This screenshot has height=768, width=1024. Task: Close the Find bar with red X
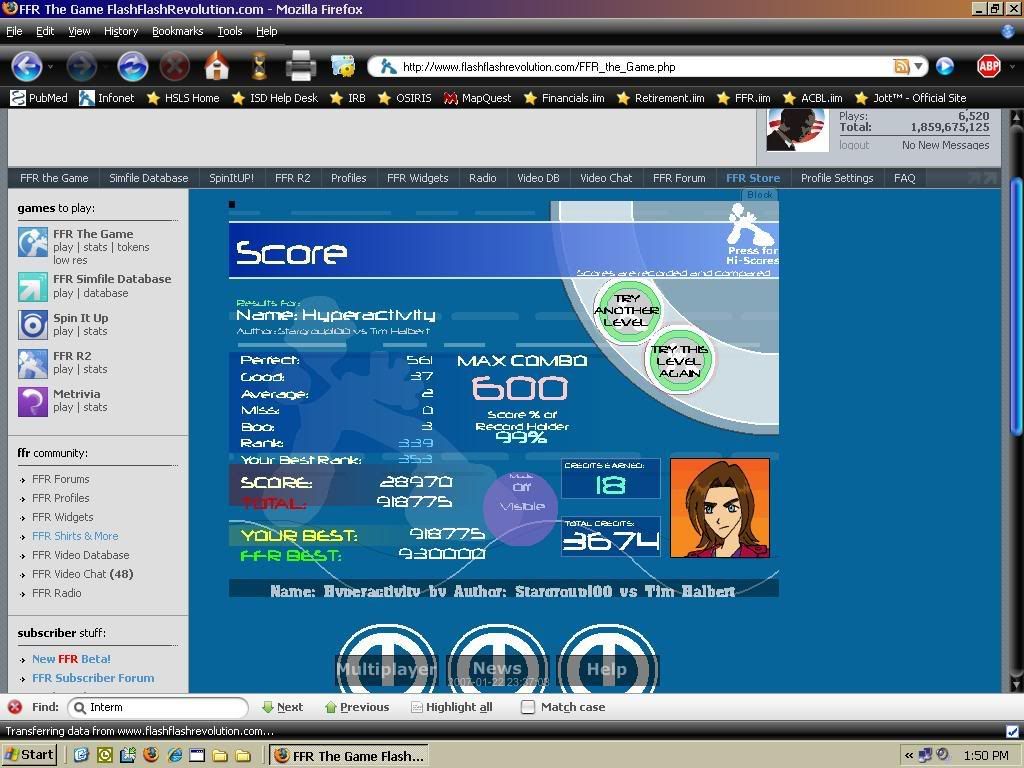tap(15, 707)
